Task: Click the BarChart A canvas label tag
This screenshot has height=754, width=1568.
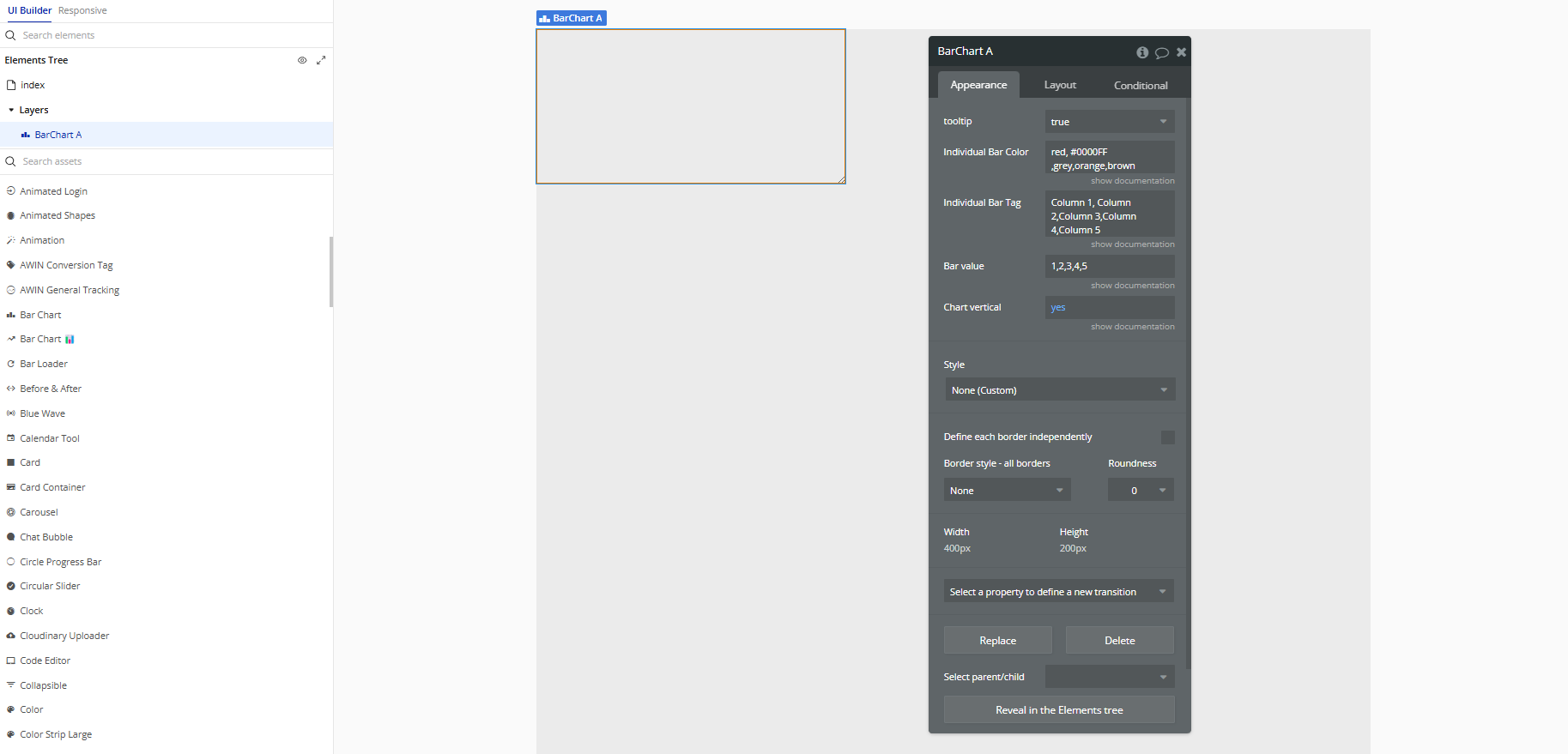Action: click(572, 18)
